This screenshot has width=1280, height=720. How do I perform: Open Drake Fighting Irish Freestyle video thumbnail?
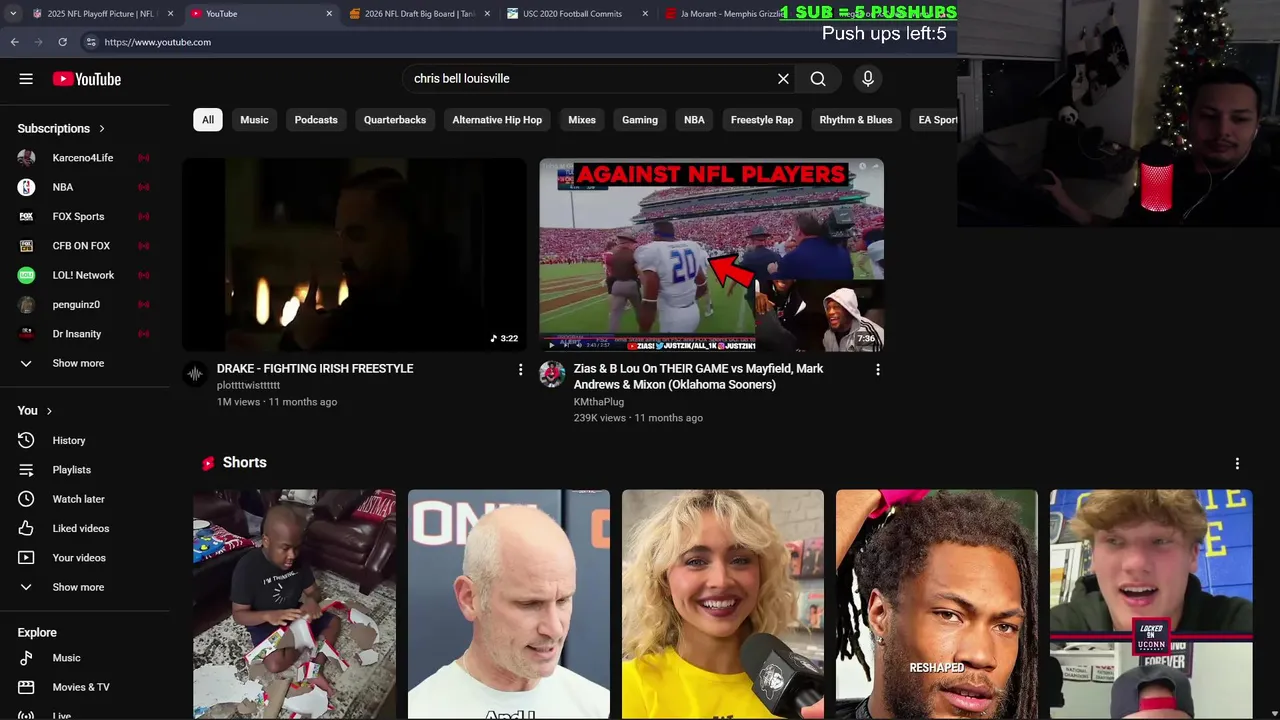tap(354, 255)
